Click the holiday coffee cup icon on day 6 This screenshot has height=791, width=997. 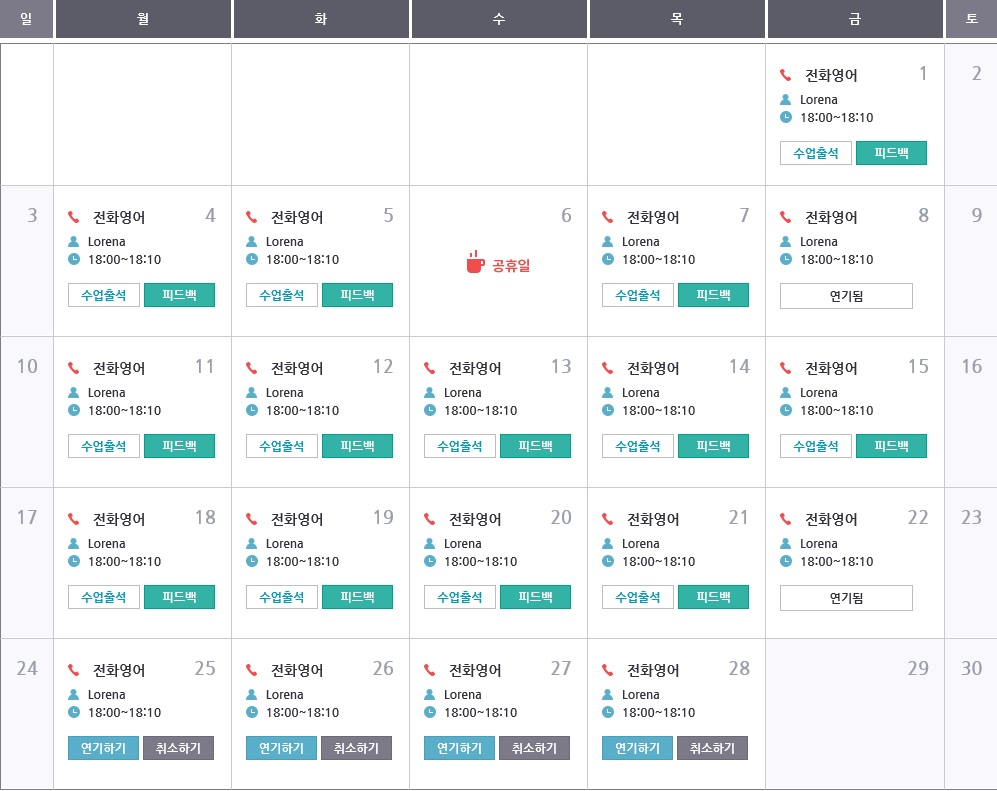tap(475, 263)
